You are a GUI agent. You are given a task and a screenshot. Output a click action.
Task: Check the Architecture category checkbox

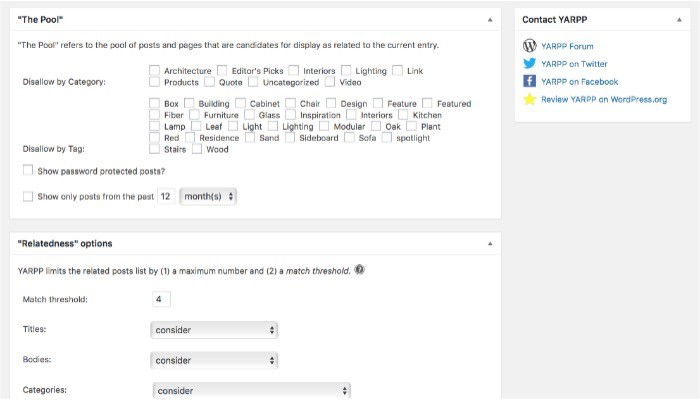155,71
